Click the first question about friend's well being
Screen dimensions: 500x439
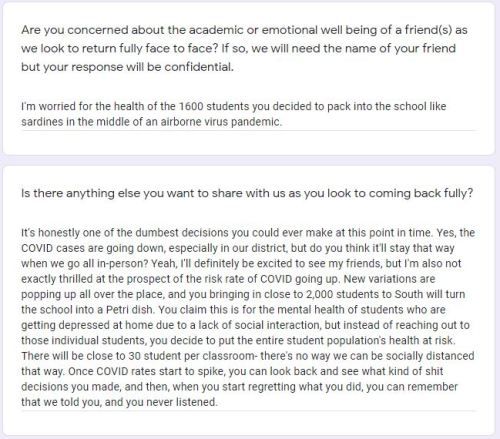point(244,48)
